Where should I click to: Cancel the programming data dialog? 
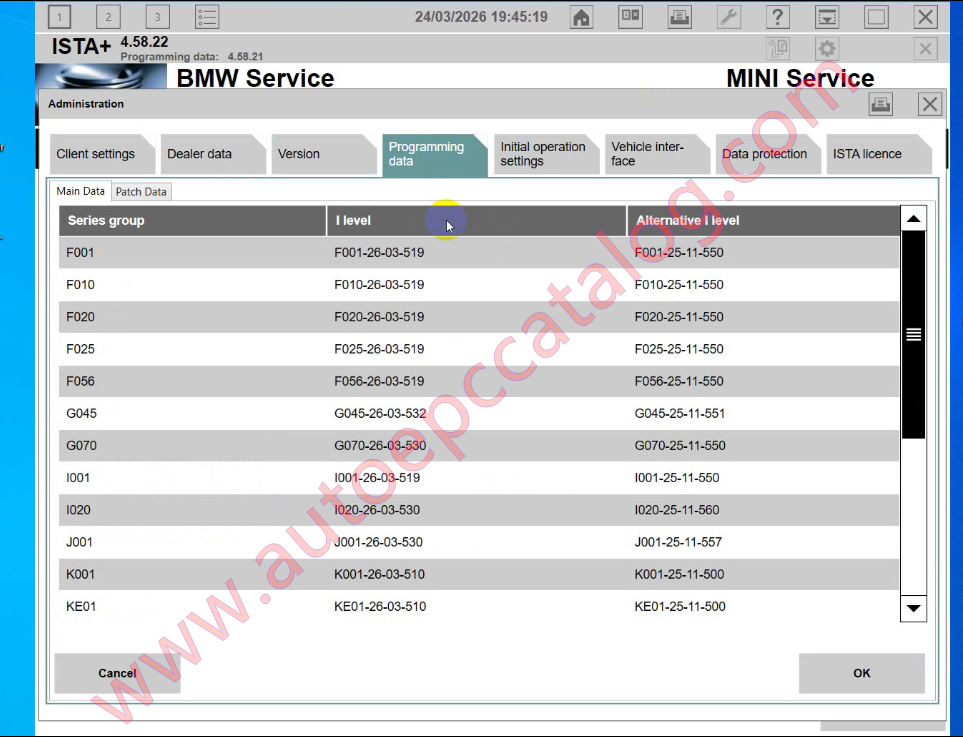pyautogui.click(x=116, y=673)
